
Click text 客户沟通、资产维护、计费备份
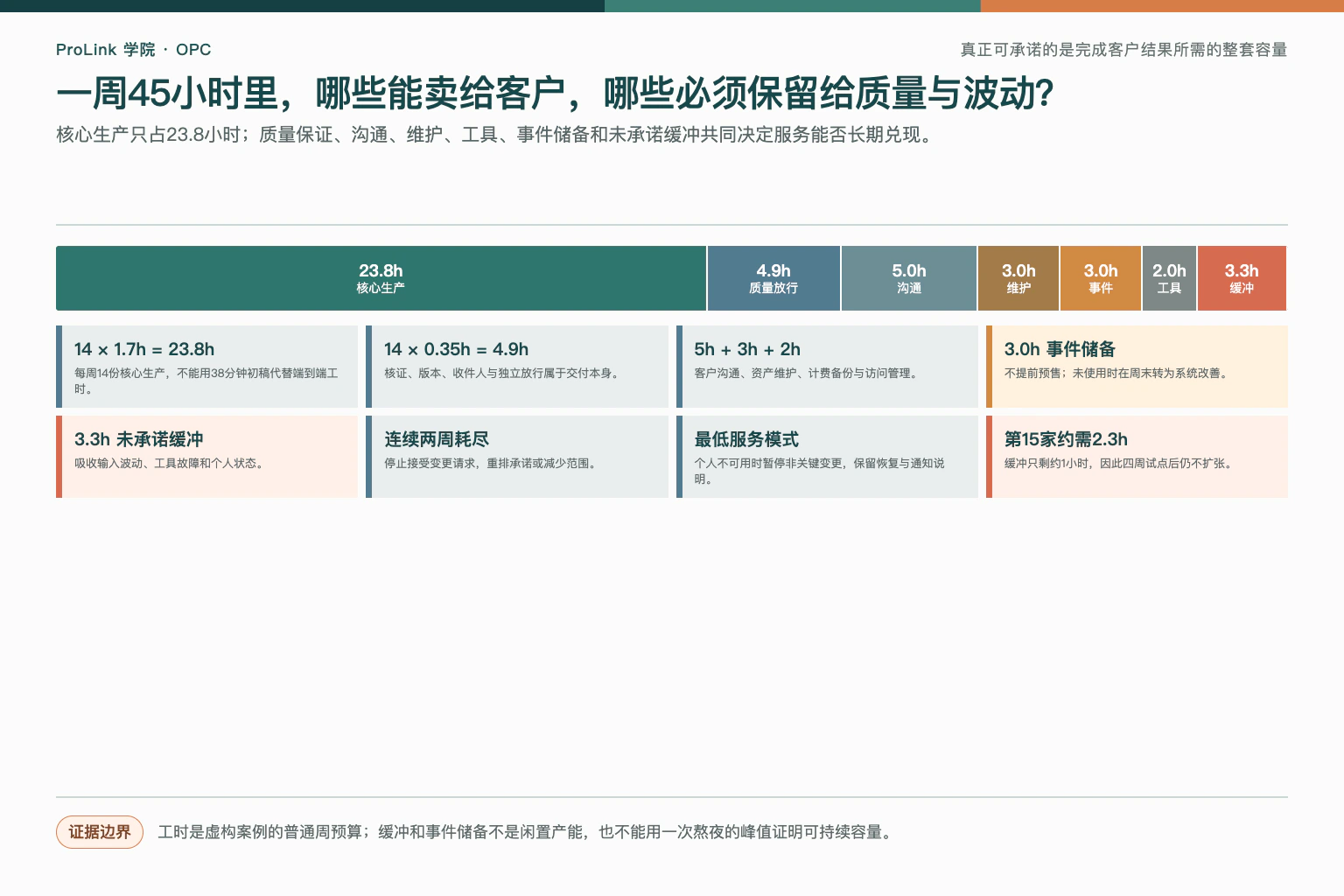click(808, 374)
